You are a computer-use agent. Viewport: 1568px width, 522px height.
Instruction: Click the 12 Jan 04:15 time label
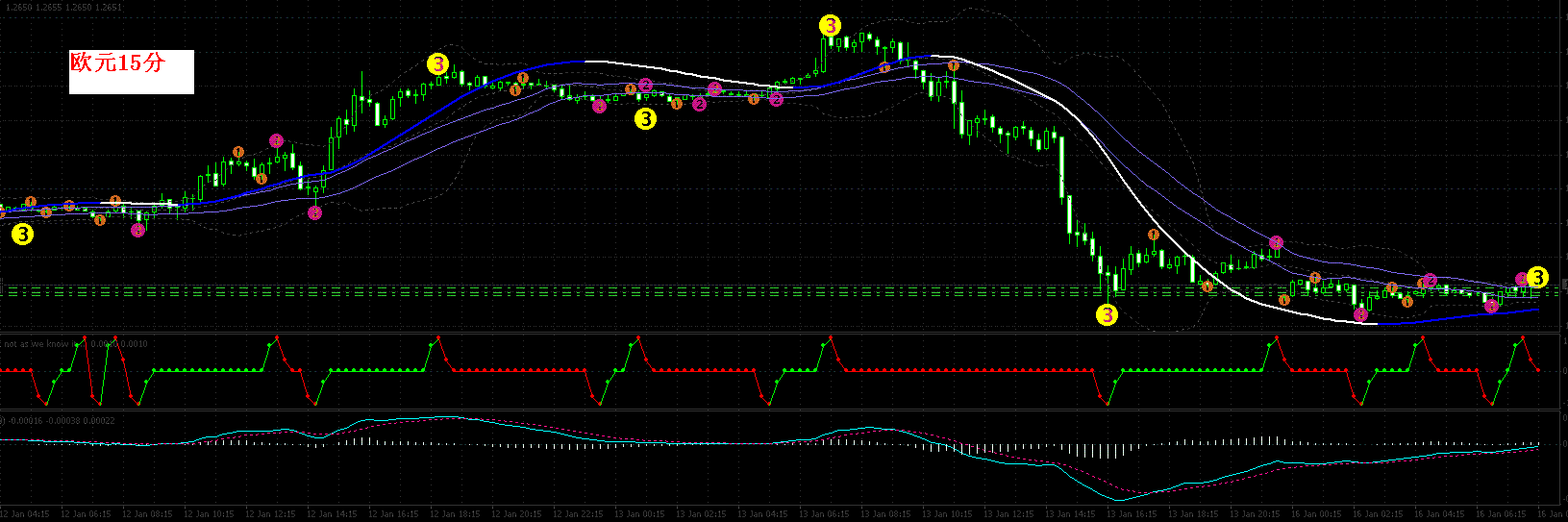tap(23, 514)
